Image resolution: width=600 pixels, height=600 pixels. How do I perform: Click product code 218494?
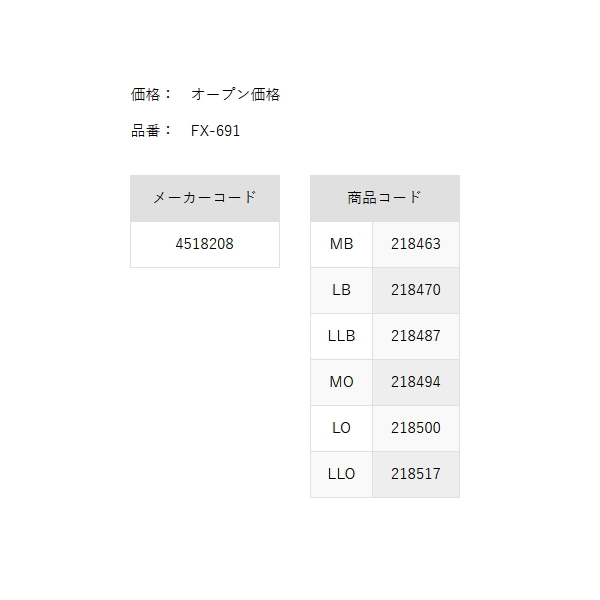coord(416,382)
